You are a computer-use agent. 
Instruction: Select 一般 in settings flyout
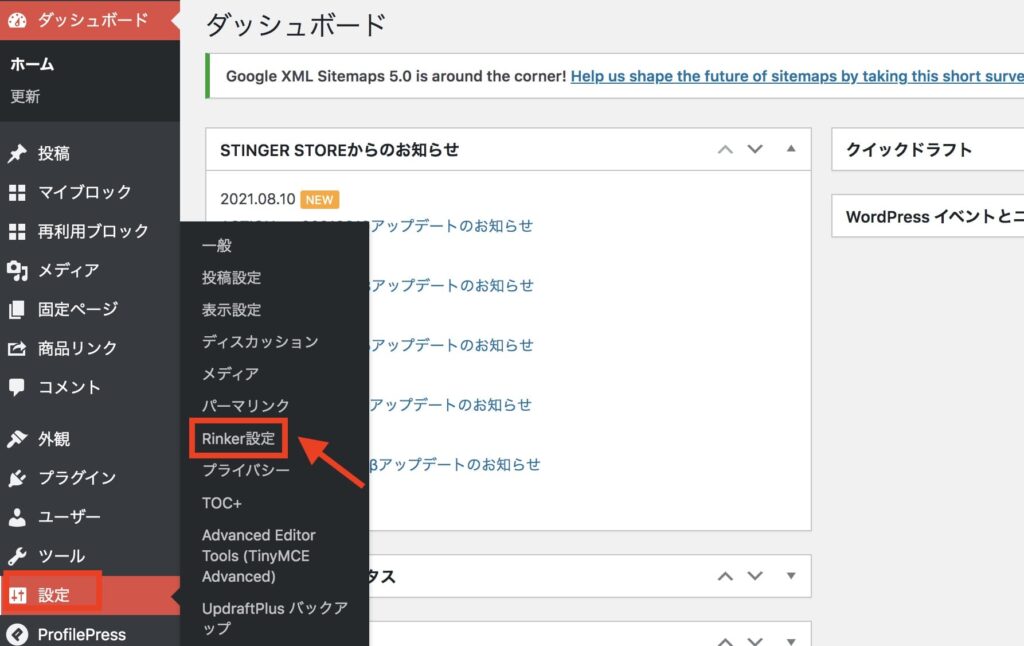pyautogui.click(x=217, y=246)
